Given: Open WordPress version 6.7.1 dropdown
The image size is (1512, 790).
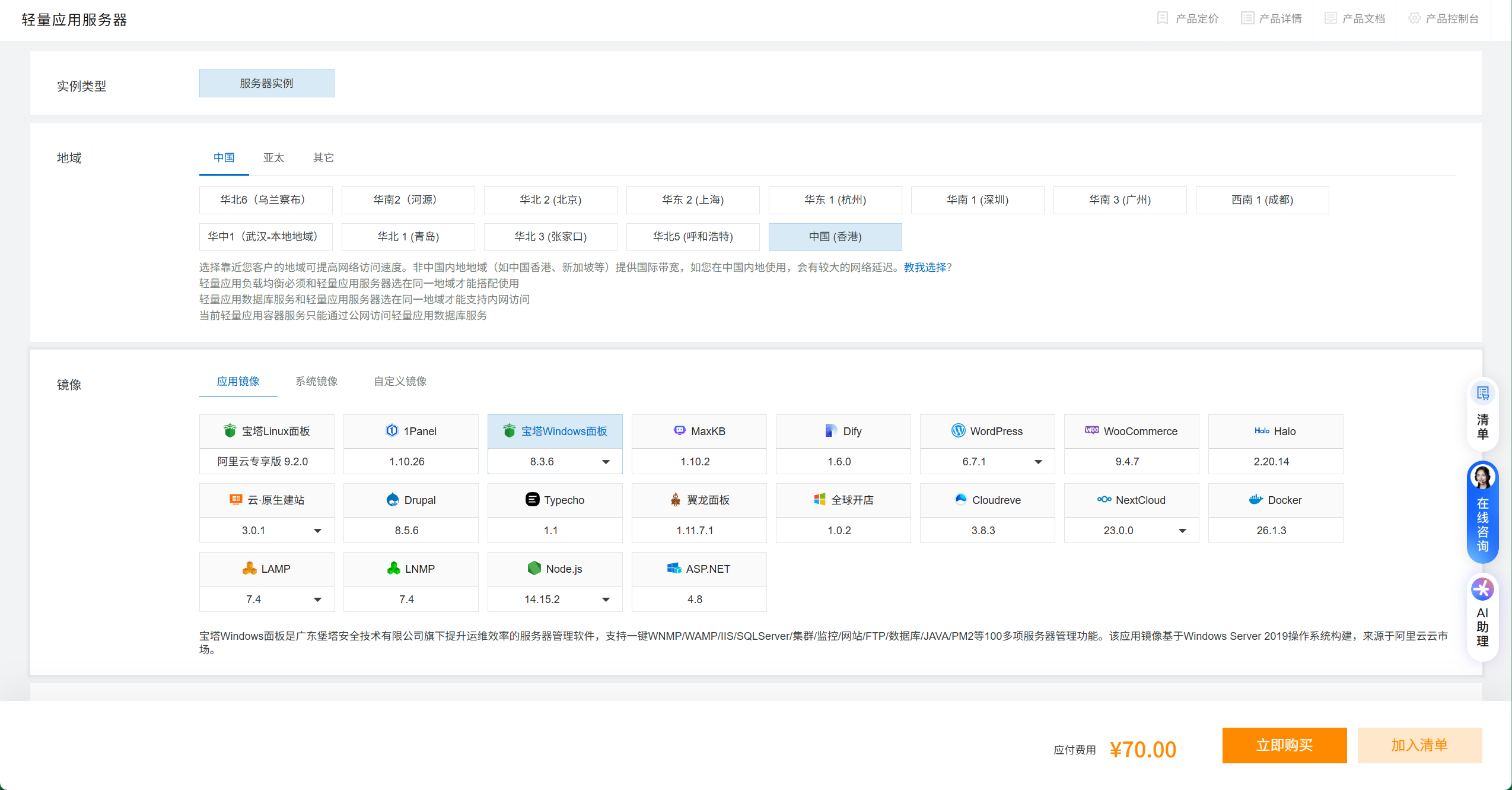Looking at the screenshot, I should click(x=1038, y=462).
